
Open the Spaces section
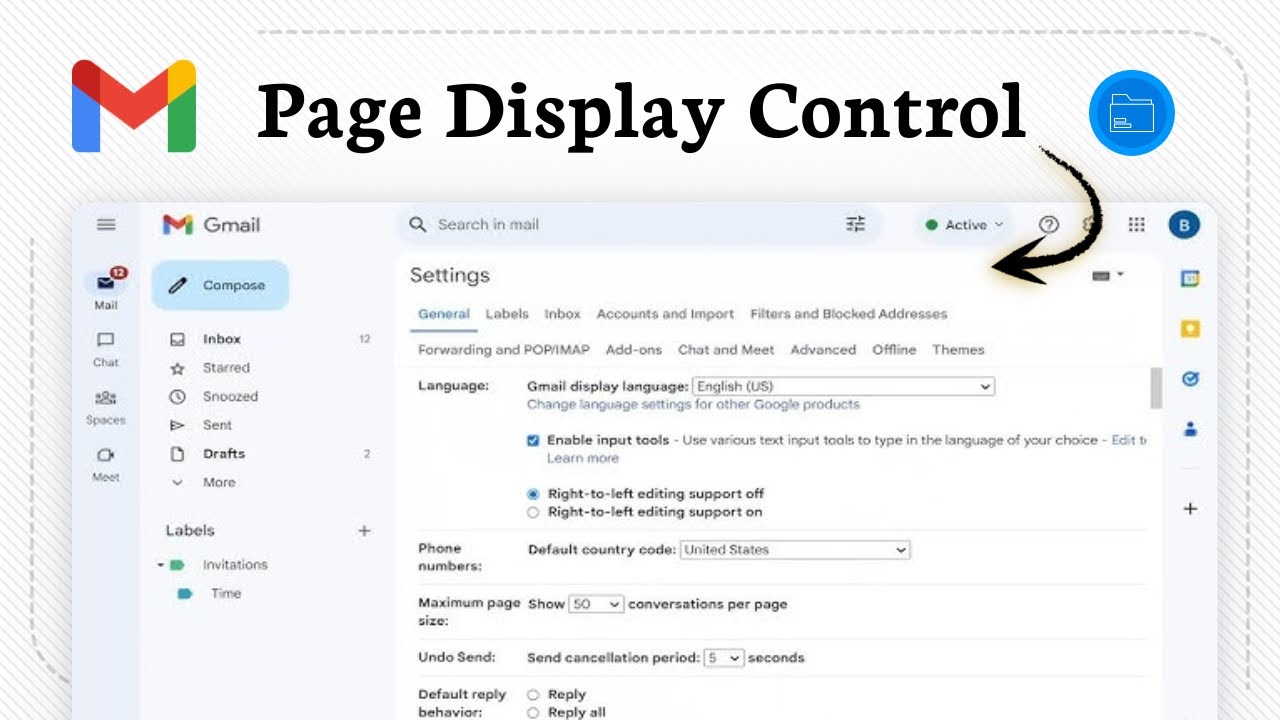(x=106, y=407)
